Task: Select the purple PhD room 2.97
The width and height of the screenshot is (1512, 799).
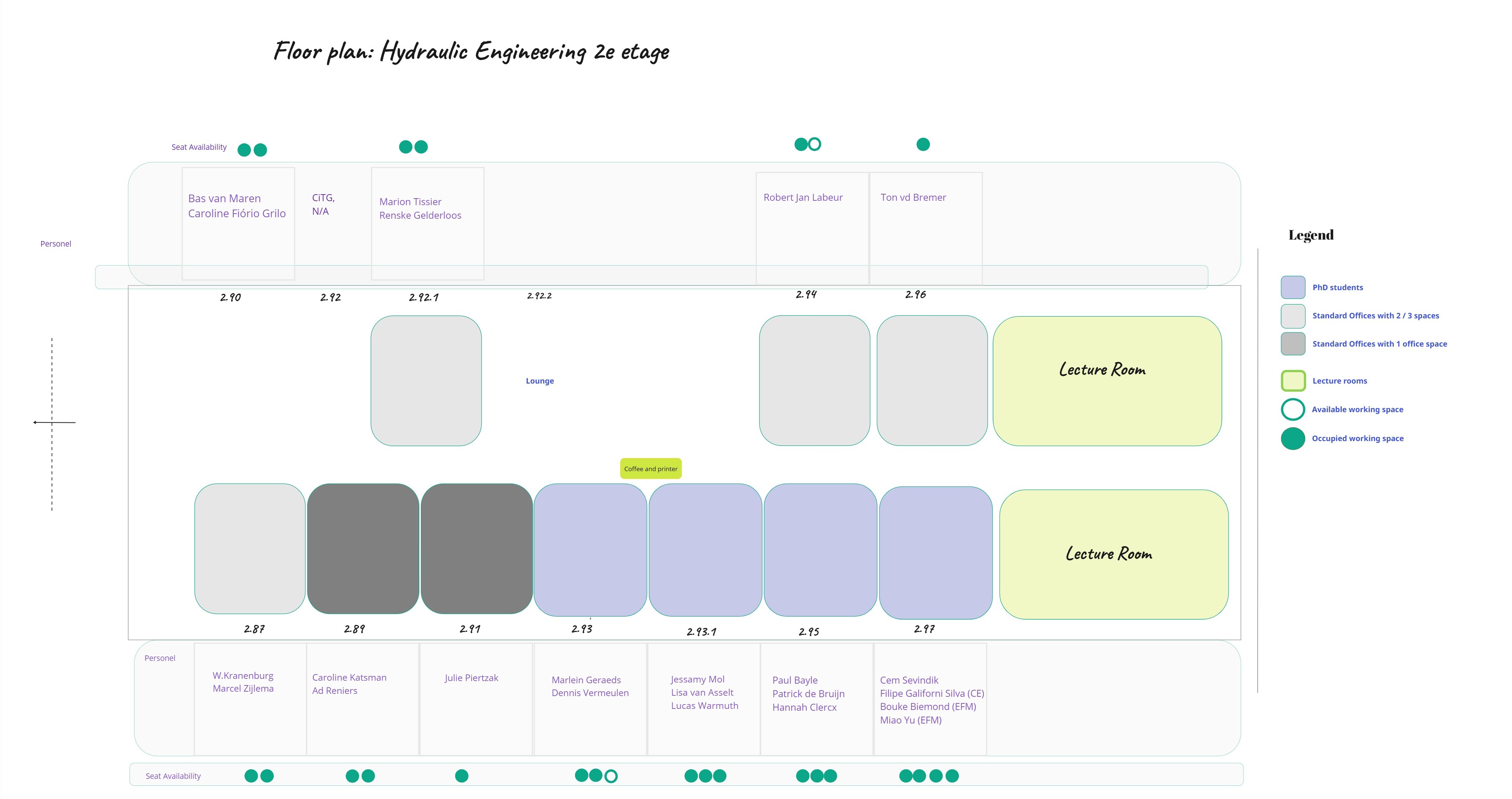Action: 935,552
